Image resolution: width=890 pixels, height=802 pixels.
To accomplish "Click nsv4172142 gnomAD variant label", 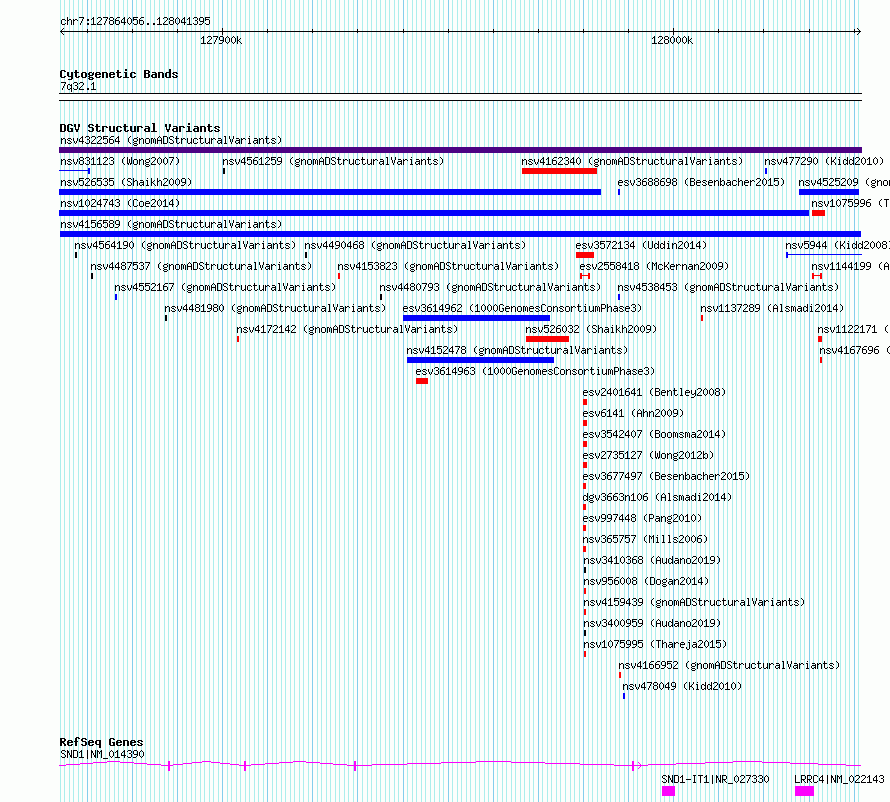I will click(347, 329).
